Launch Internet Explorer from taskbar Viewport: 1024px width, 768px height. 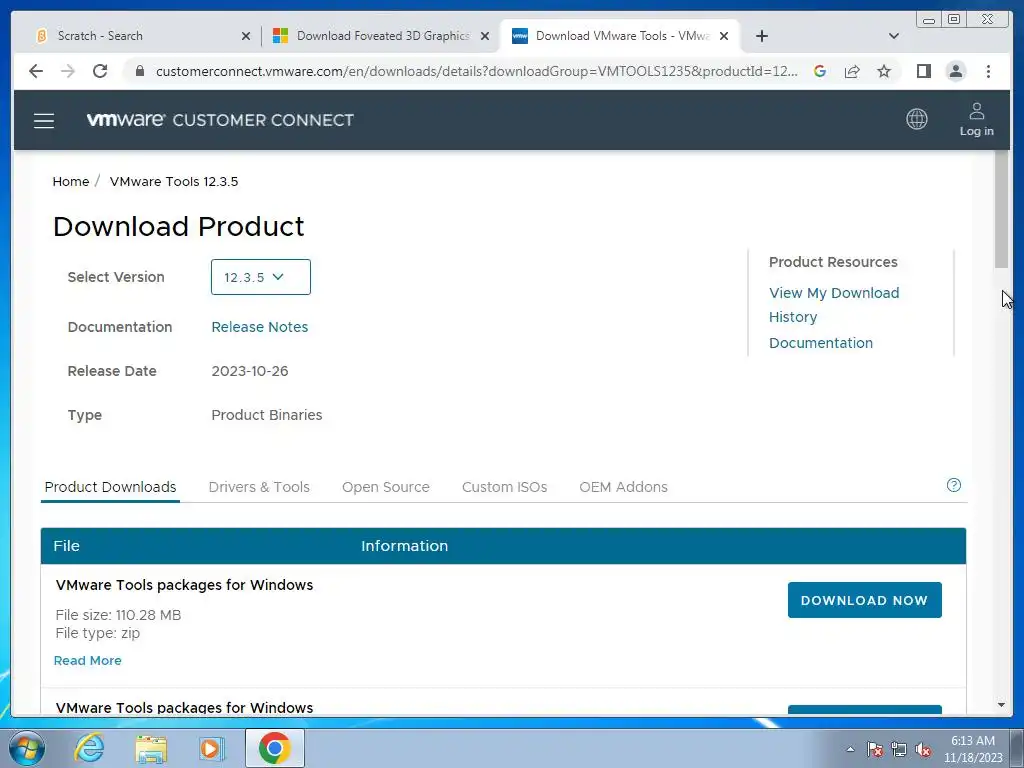89,748
